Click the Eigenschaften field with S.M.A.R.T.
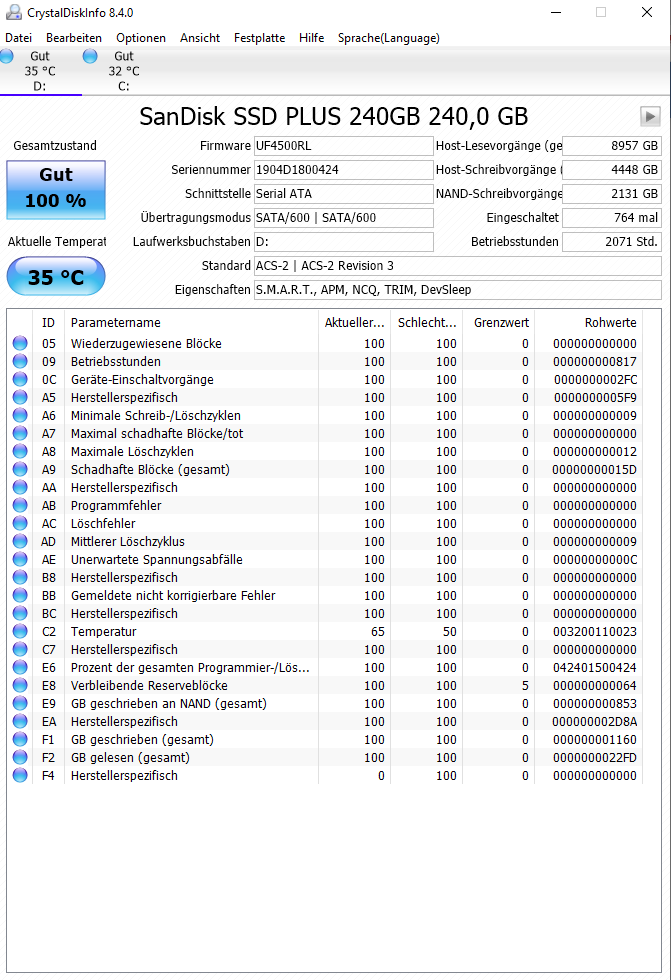Viewport: 671px width, 980px height. pyautogui.click(x=457, y=290)
